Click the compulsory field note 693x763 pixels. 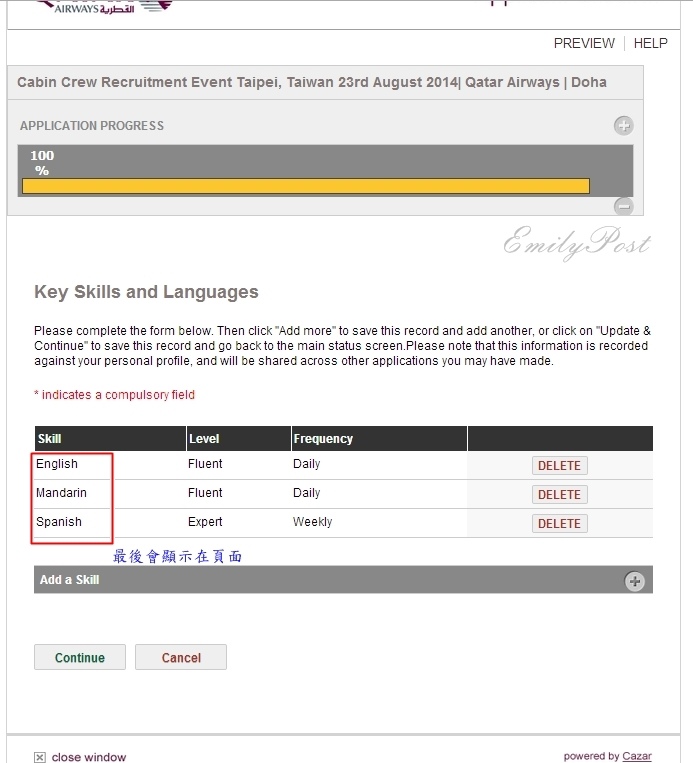tap(114, 395)
